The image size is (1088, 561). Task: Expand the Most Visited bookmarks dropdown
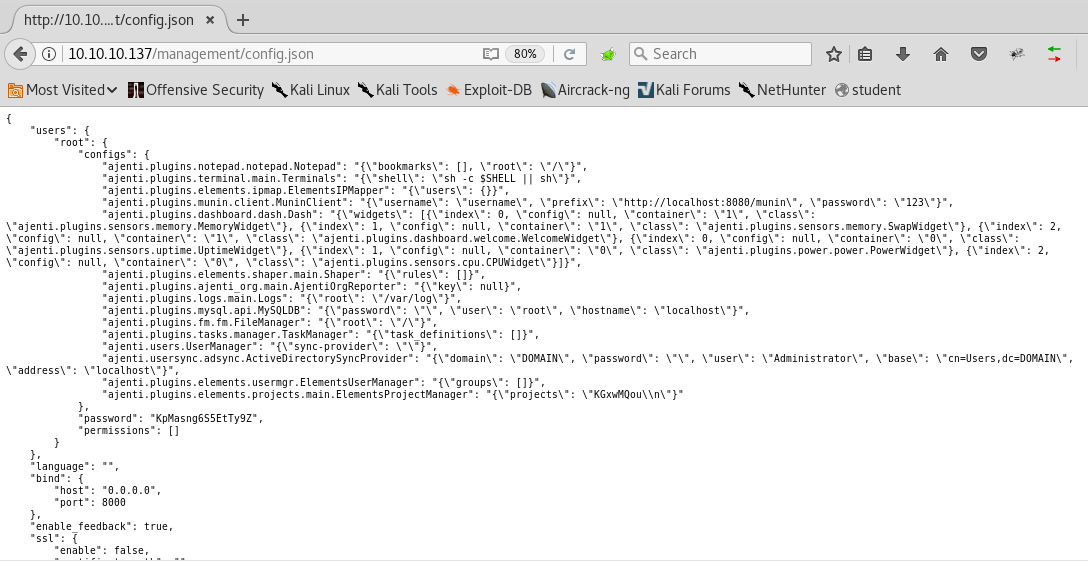[x=63, y=90]
